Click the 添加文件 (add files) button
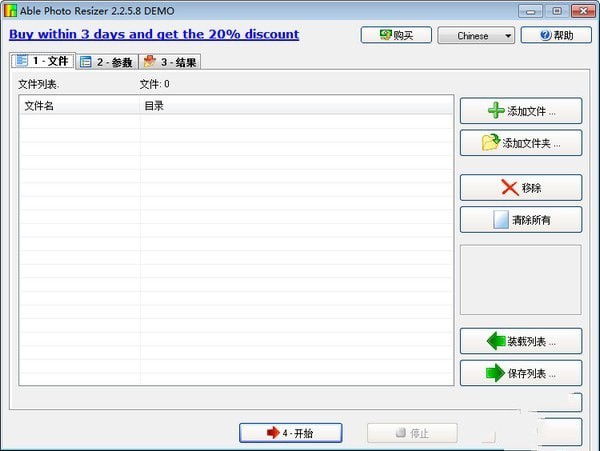 521,111
